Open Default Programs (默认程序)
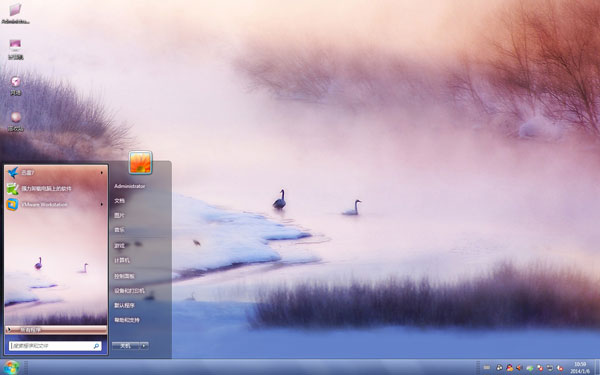The width and height of the screenshot is (600, 375). tap(124, 305)
